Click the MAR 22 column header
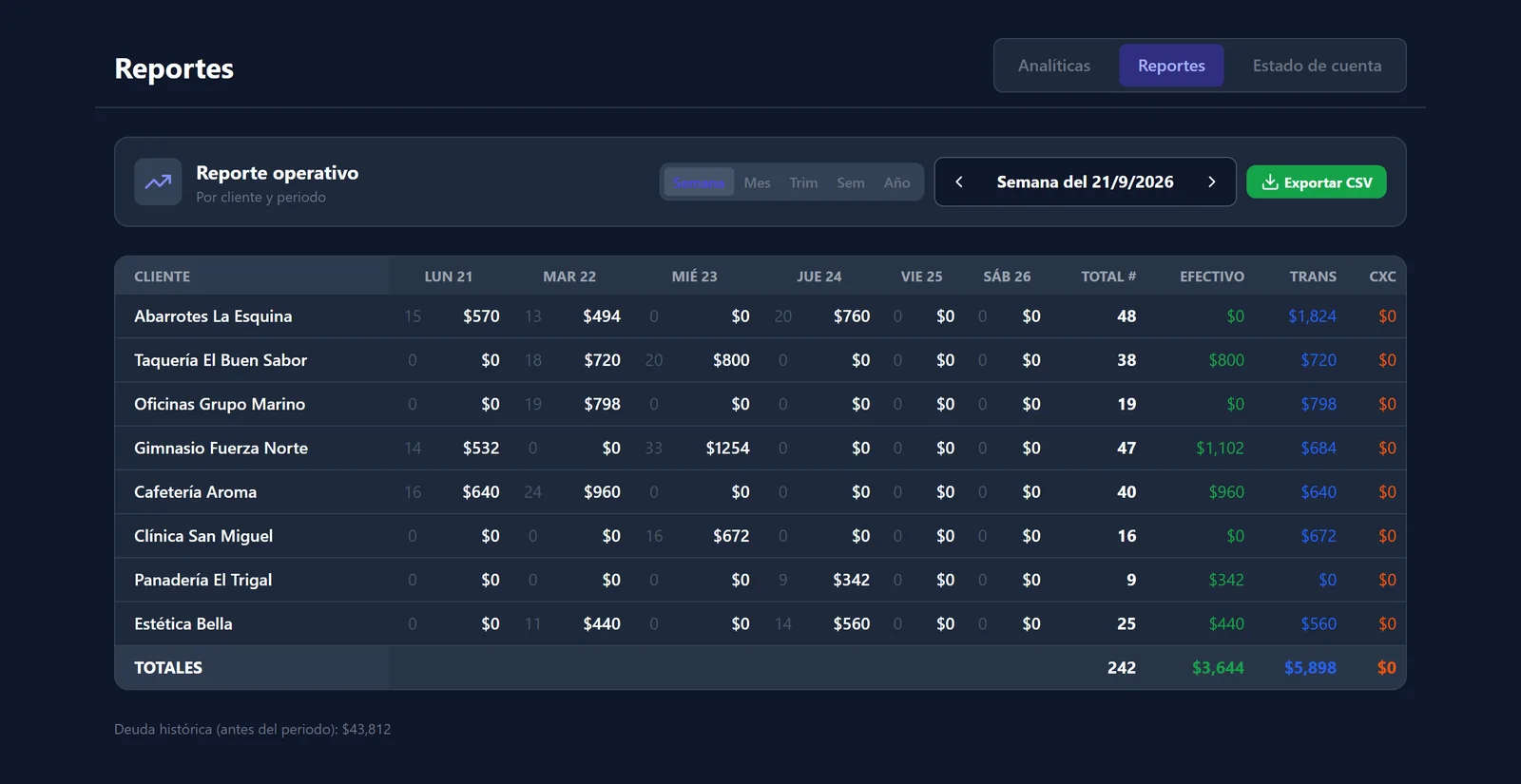 (x=569, y=277)
